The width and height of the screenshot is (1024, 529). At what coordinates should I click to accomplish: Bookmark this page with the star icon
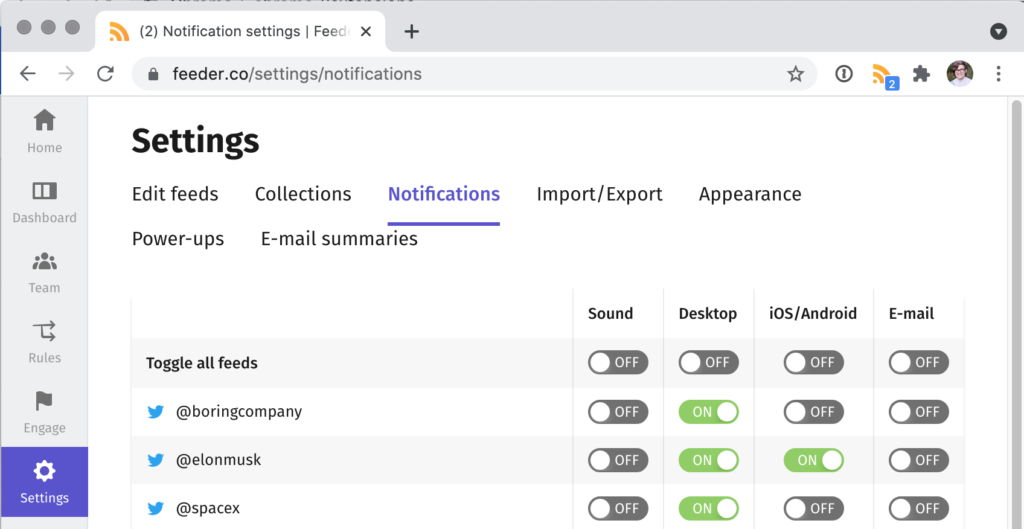coord(795,74)
